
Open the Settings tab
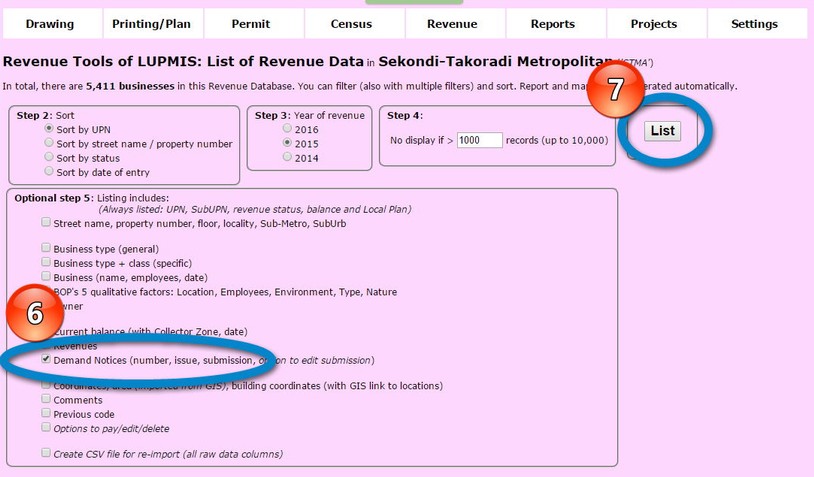click(x=757, y=24)
